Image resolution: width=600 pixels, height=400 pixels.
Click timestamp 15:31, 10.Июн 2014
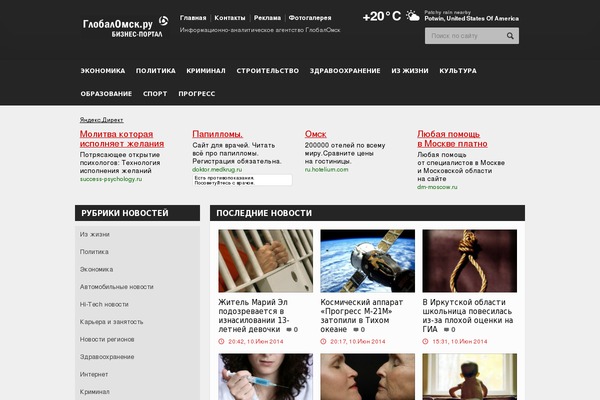460,341
